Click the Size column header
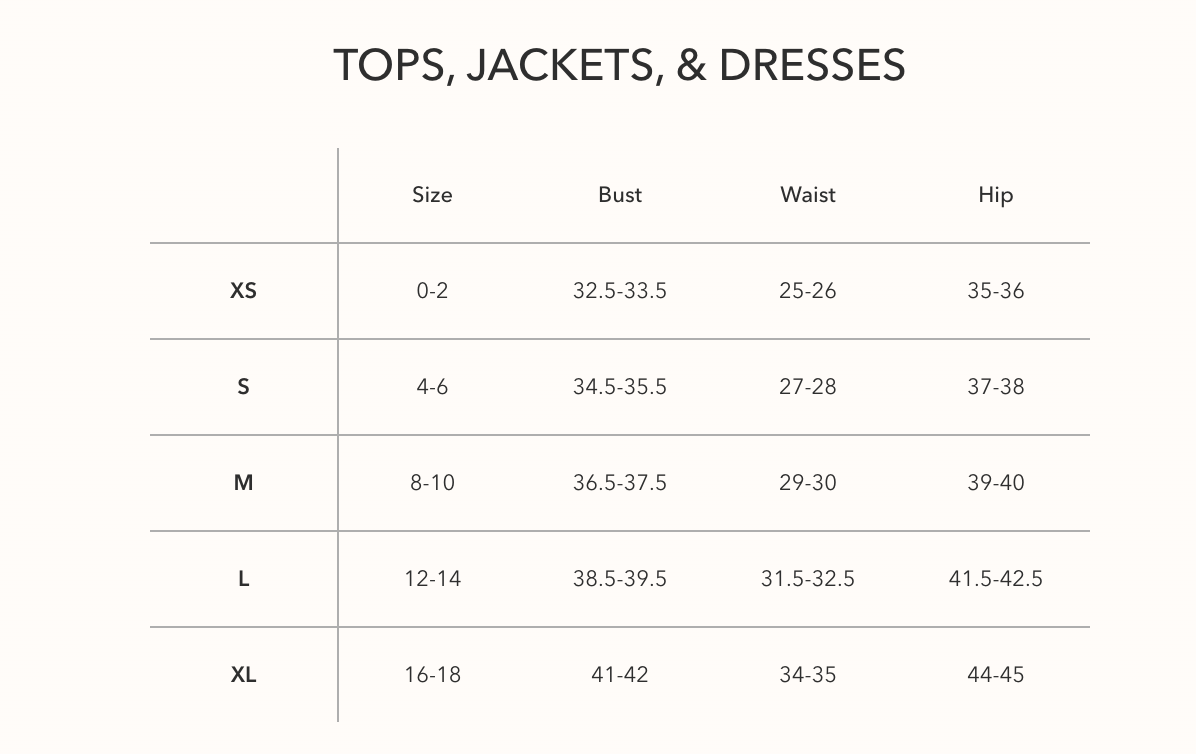This screenshot has height=754, width=1196. [x=432, y=195]
